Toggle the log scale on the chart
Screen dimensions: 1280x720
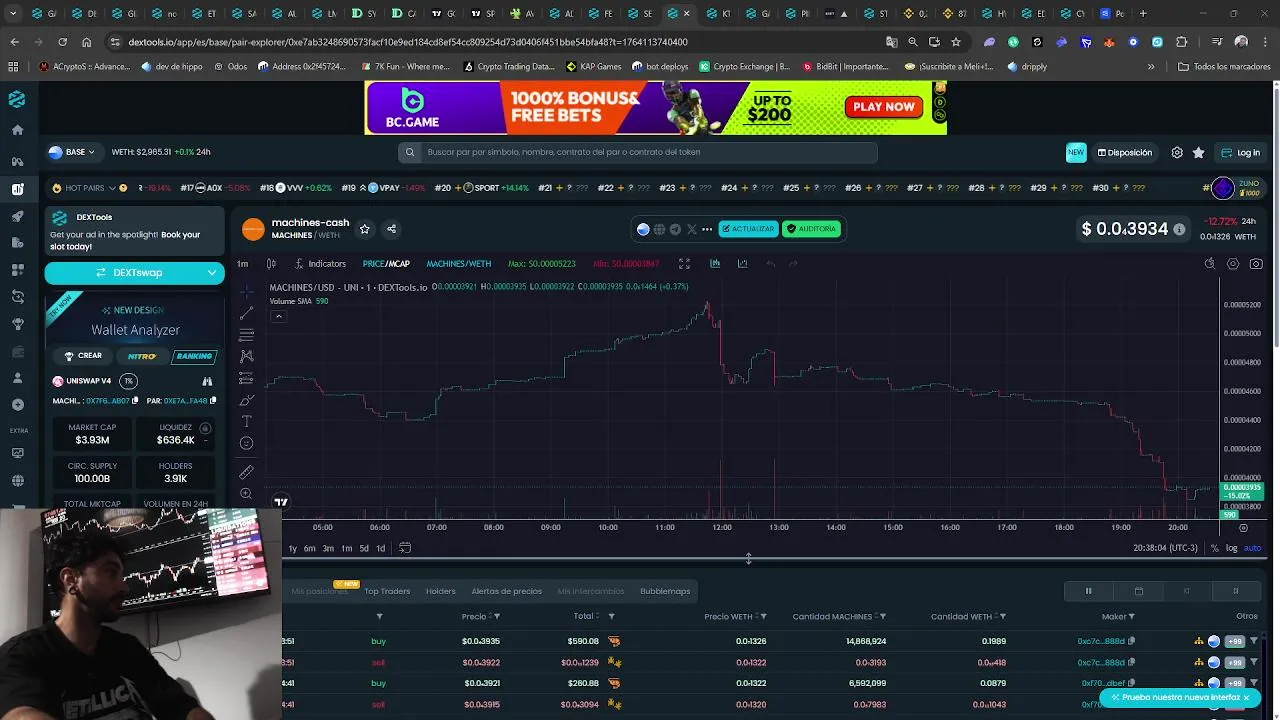1232,548
